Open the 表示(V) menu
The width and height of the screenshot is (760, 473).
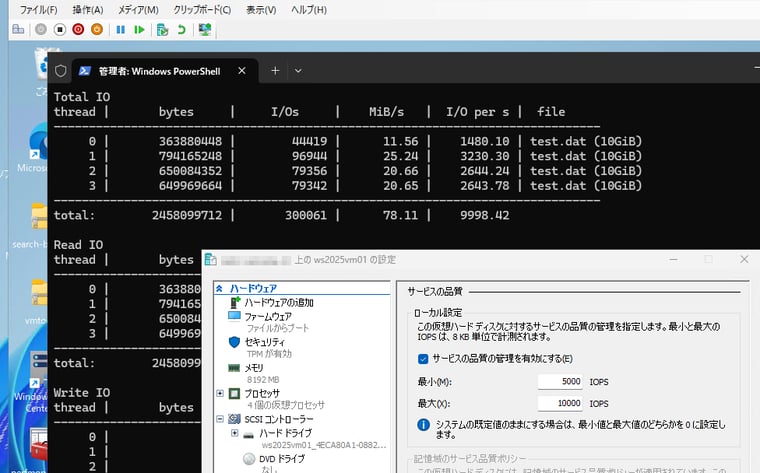coord(261,10)
